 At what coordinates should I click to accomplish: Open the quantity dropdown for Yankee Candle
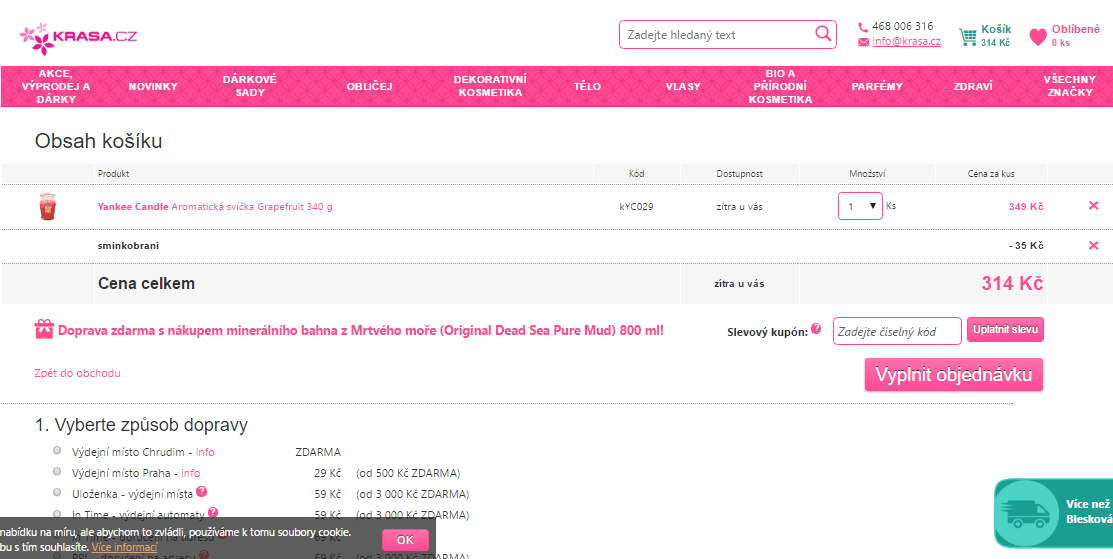860,206
